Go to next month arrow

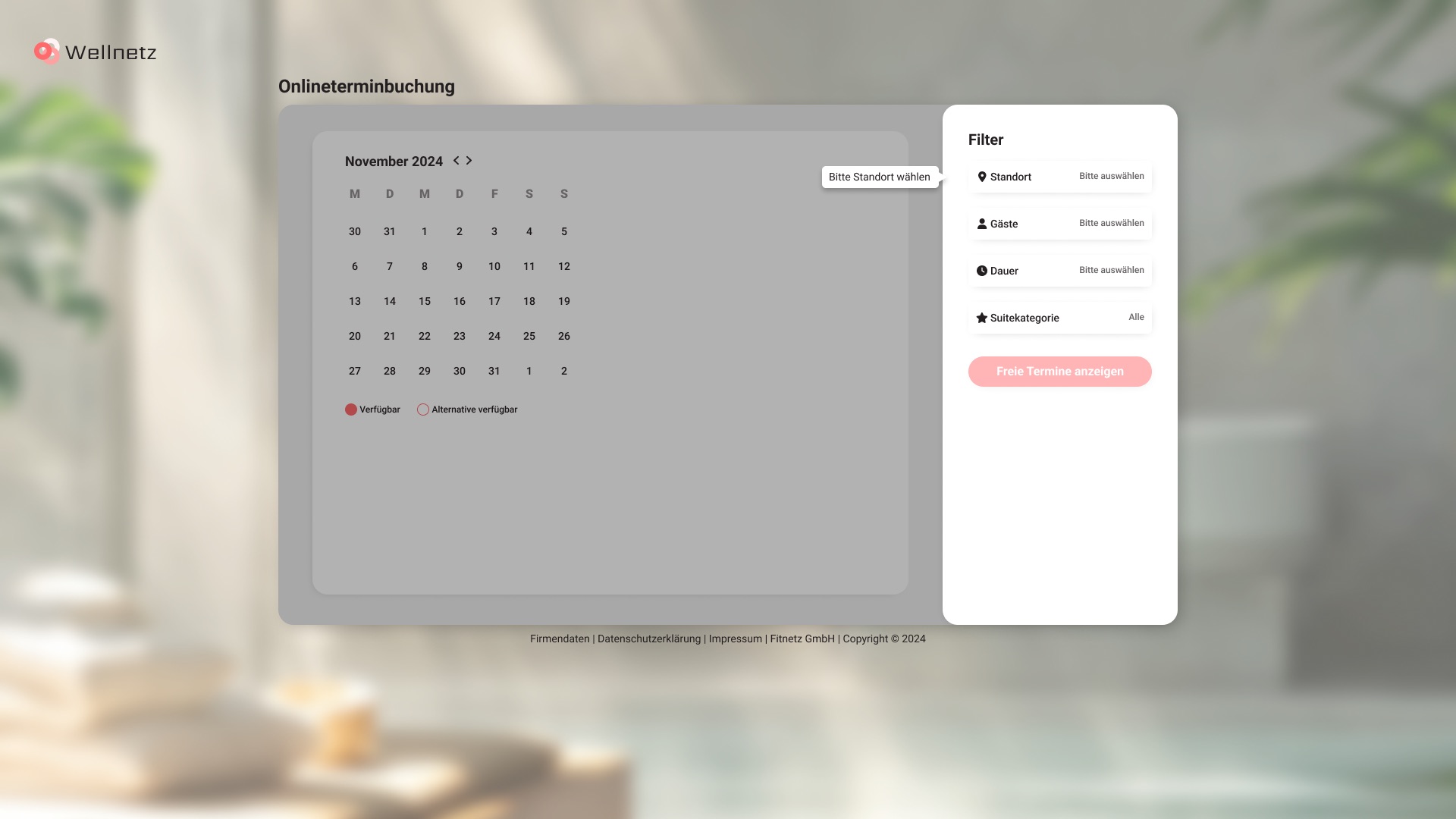[x=469, y=161]
